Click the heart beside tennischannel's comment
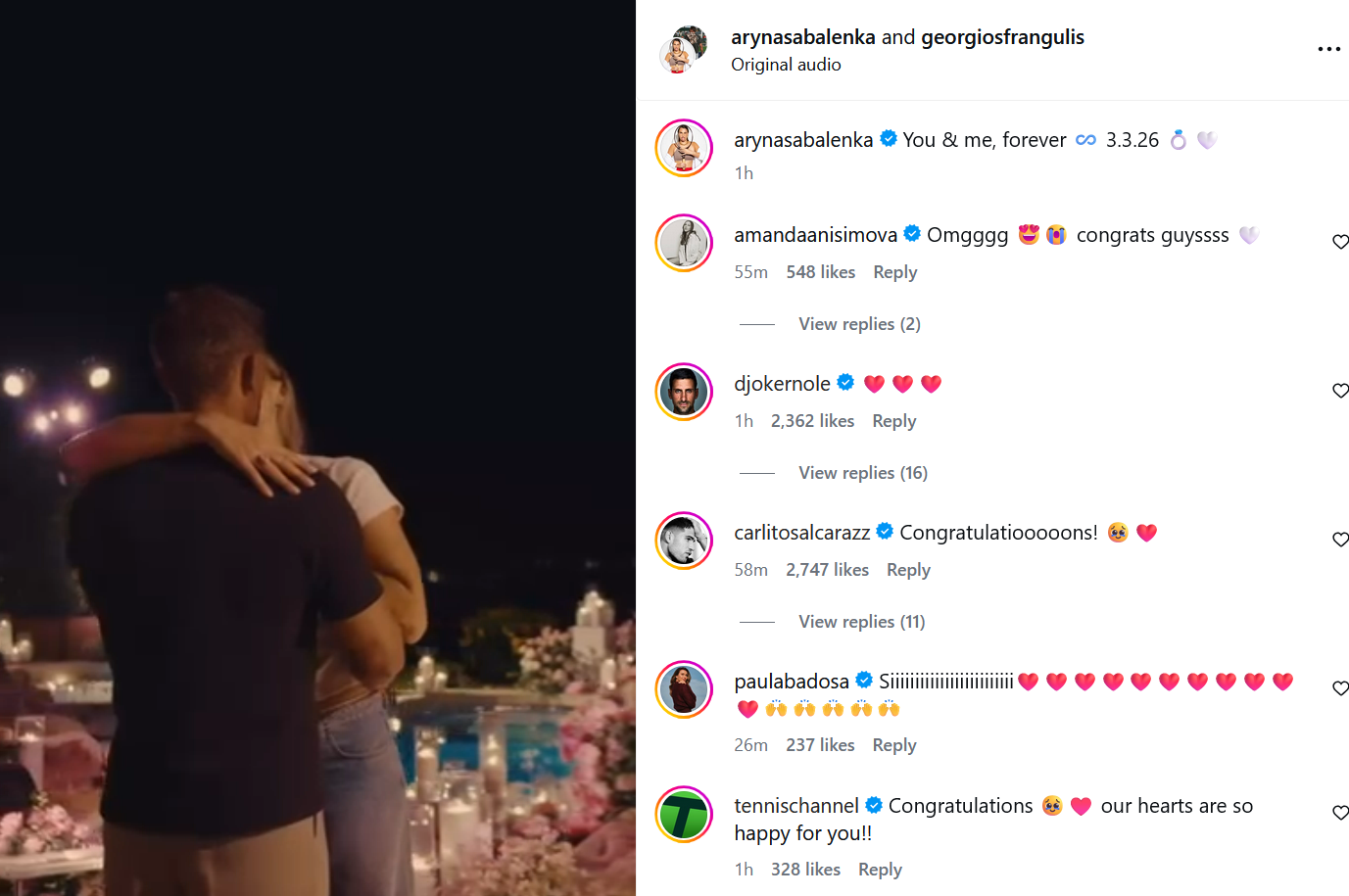The height and width of the screenshot is (896, 1349). coord(1340,813)
